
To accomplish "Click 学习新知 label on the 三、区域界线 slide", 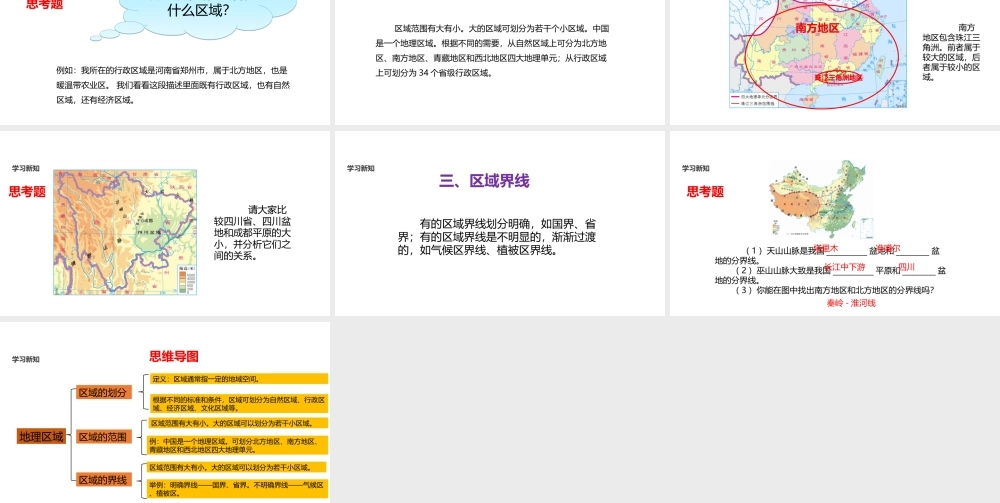I will point(360,168).
